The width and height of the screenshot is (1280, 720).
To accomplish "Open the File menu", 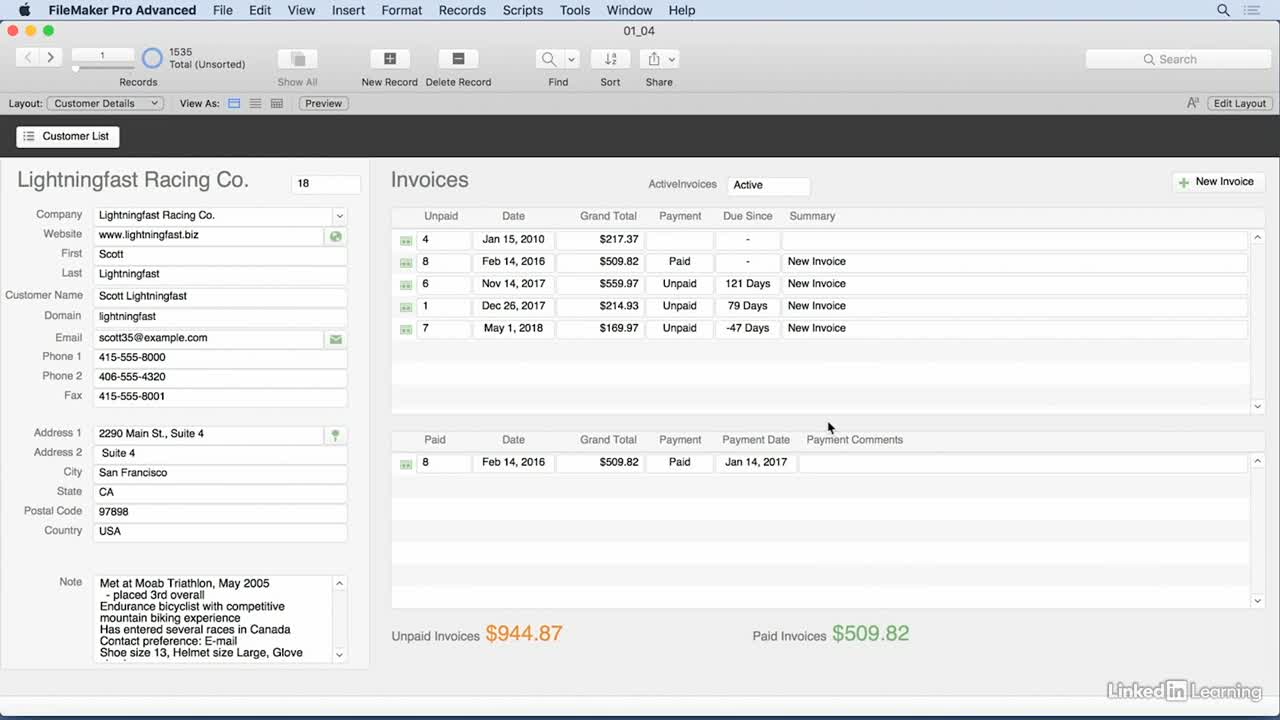I will (223, 10).
